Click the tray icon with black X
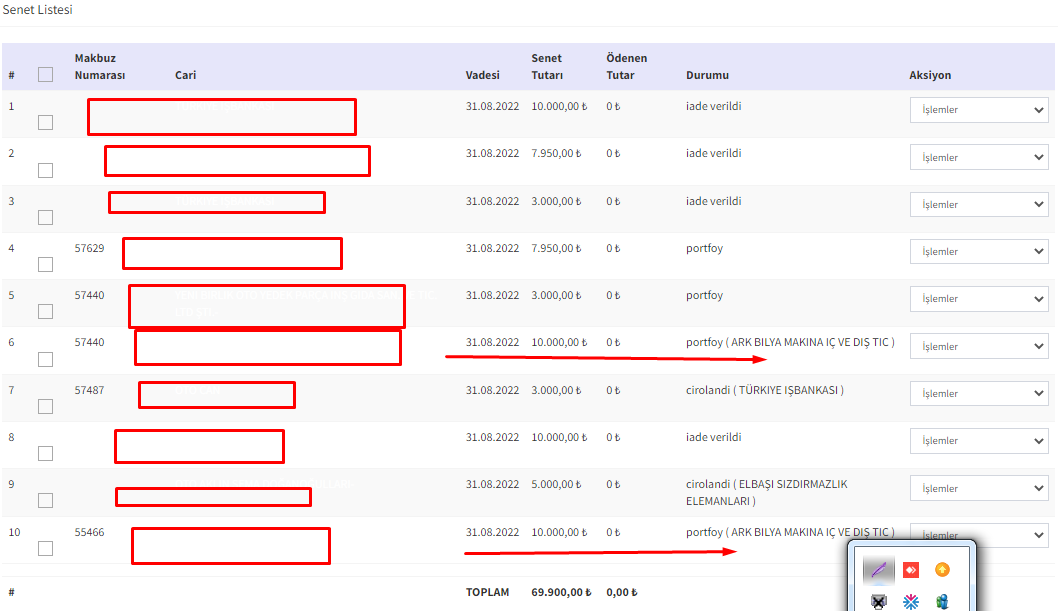Image resolution: width=1058 pixels, height=611 pixels. pos(878,601)
